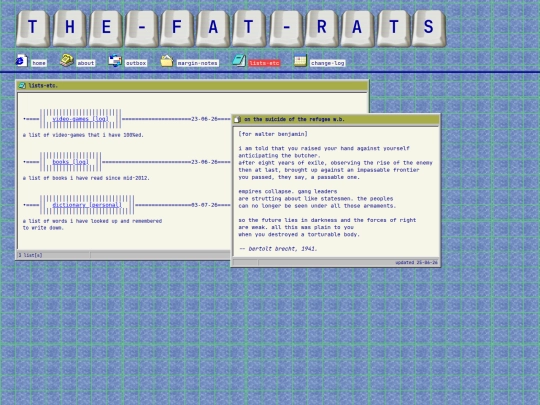Image resolution: width=540 pixels, height=405 pixels.
Task: Open the video-games [log] link
Action: point(81,119)
